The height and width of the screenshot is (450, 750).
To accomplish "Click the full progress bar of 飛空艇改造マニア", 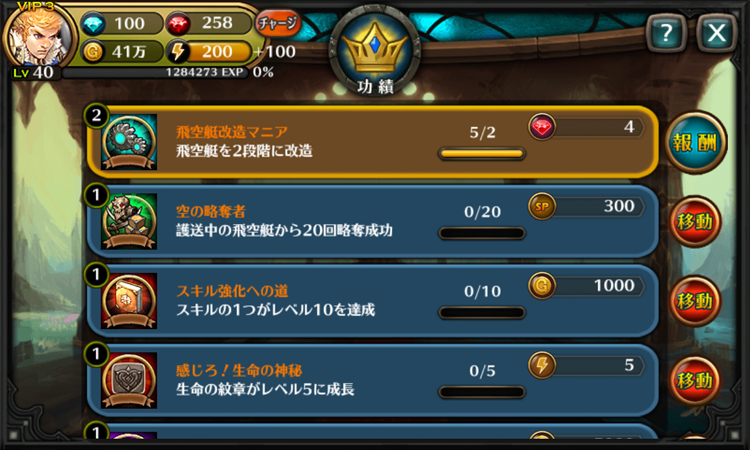I will (x=482, y=154).
